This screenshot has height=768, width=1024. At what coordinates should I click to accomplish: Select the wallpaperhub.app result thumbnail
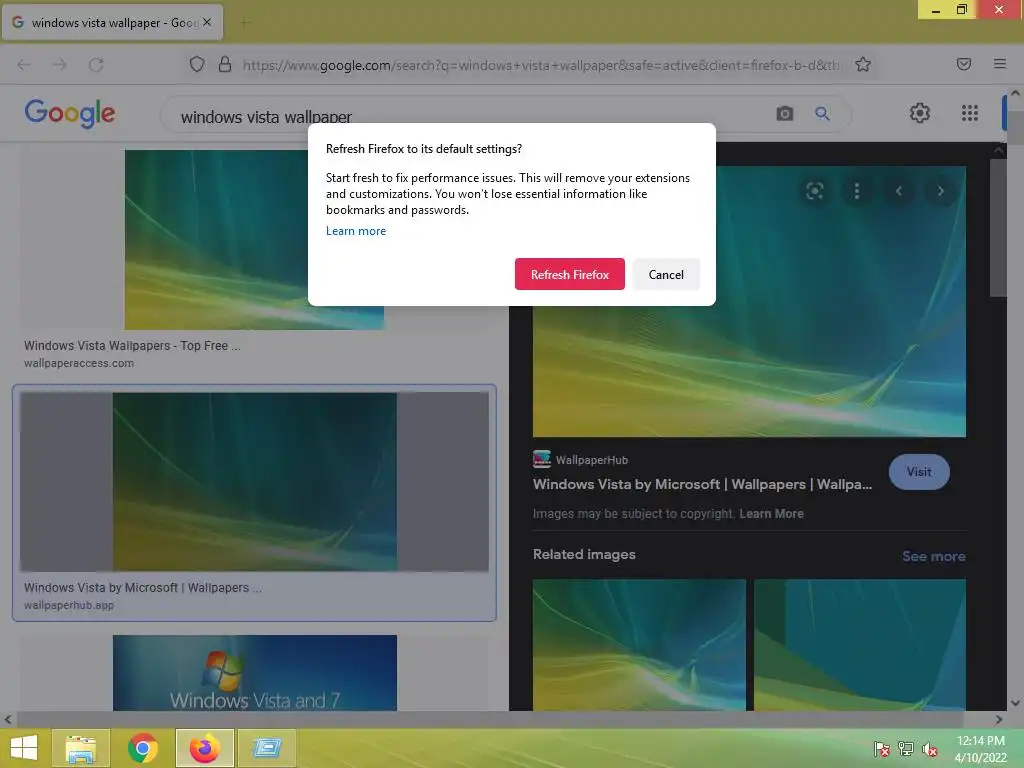point(254,482)
